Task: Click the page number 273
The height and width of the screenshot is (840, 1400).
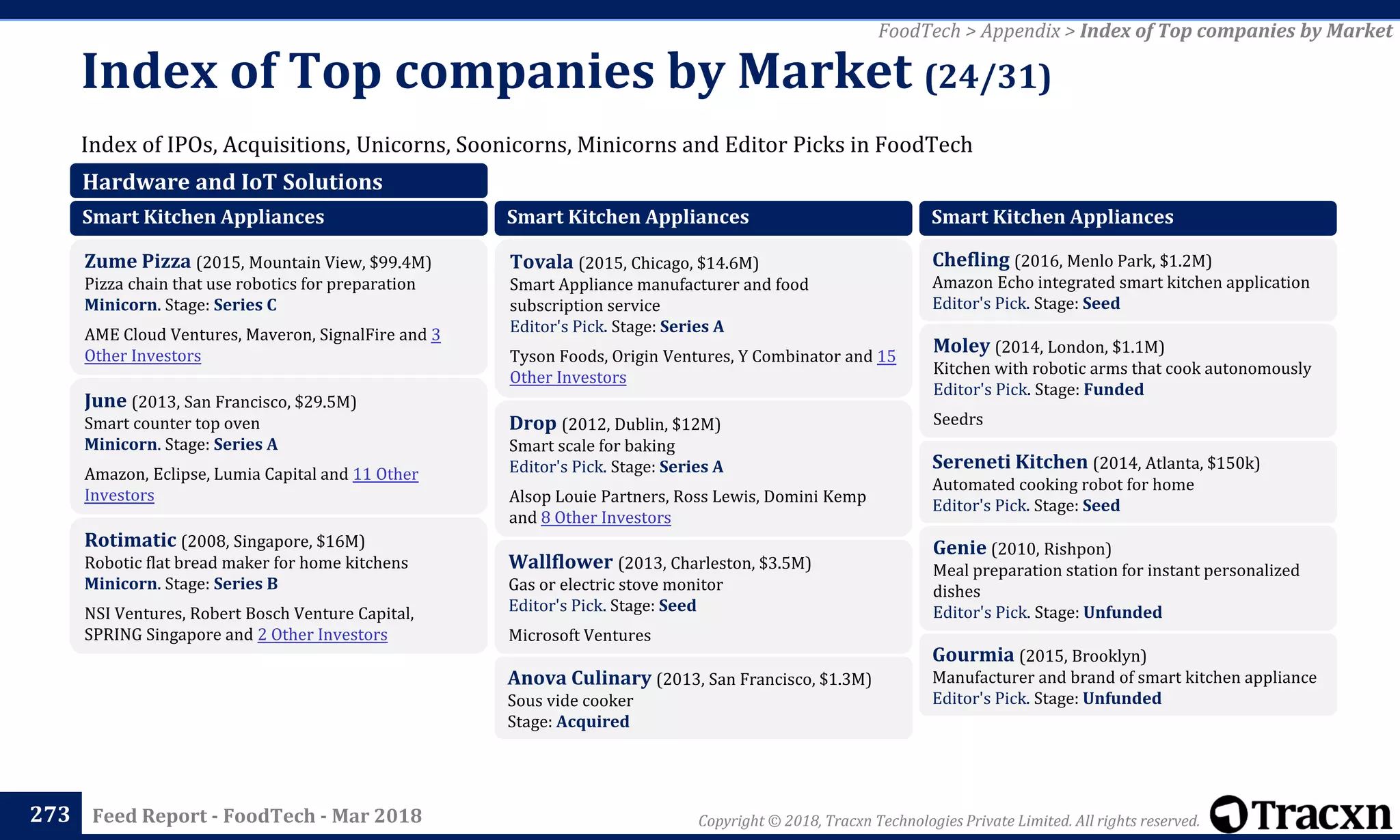Action: (50, 814)
